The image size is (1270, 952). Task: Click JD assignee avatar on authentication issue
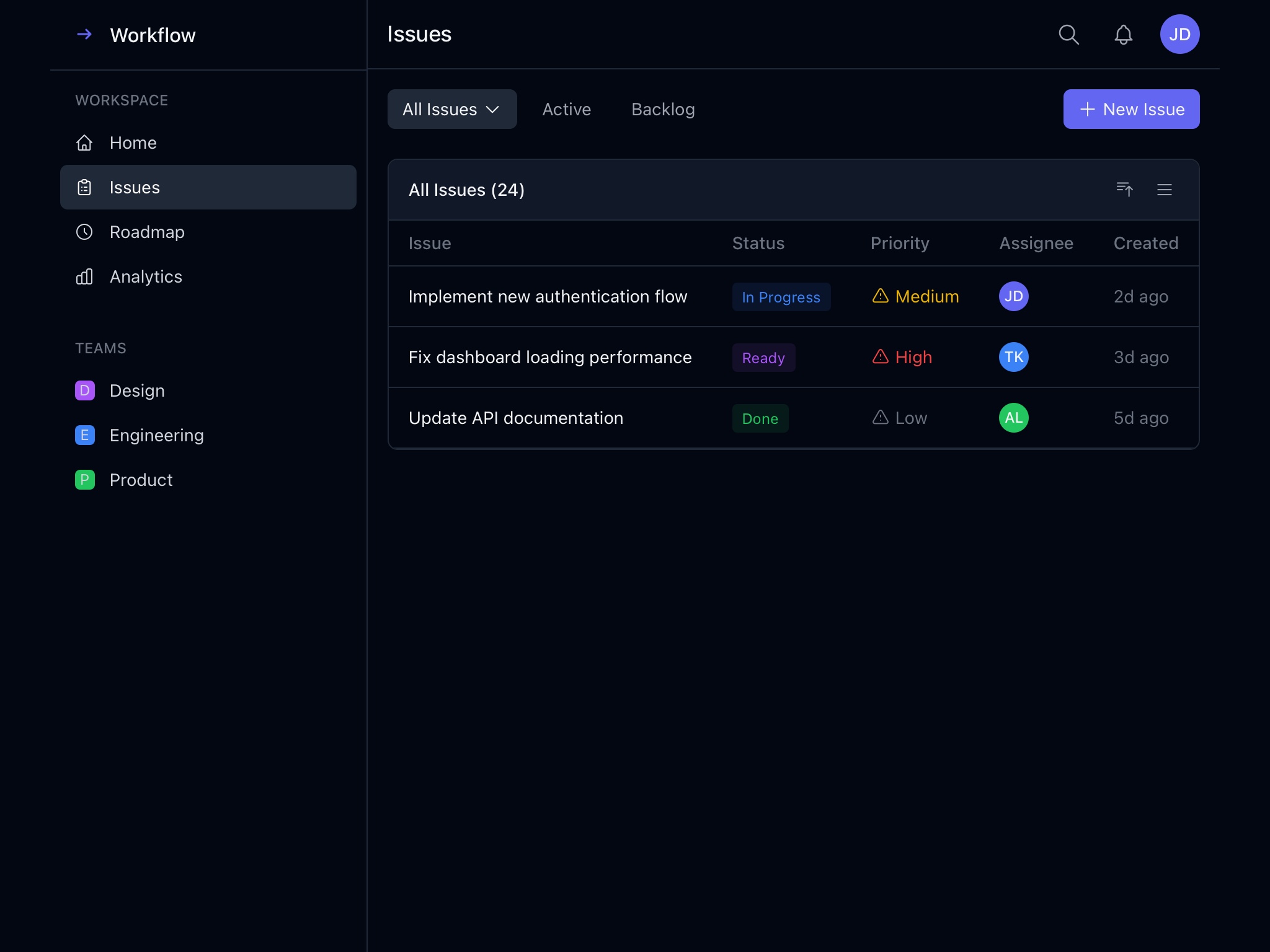pyautogui.click(x=1014, y=296)
